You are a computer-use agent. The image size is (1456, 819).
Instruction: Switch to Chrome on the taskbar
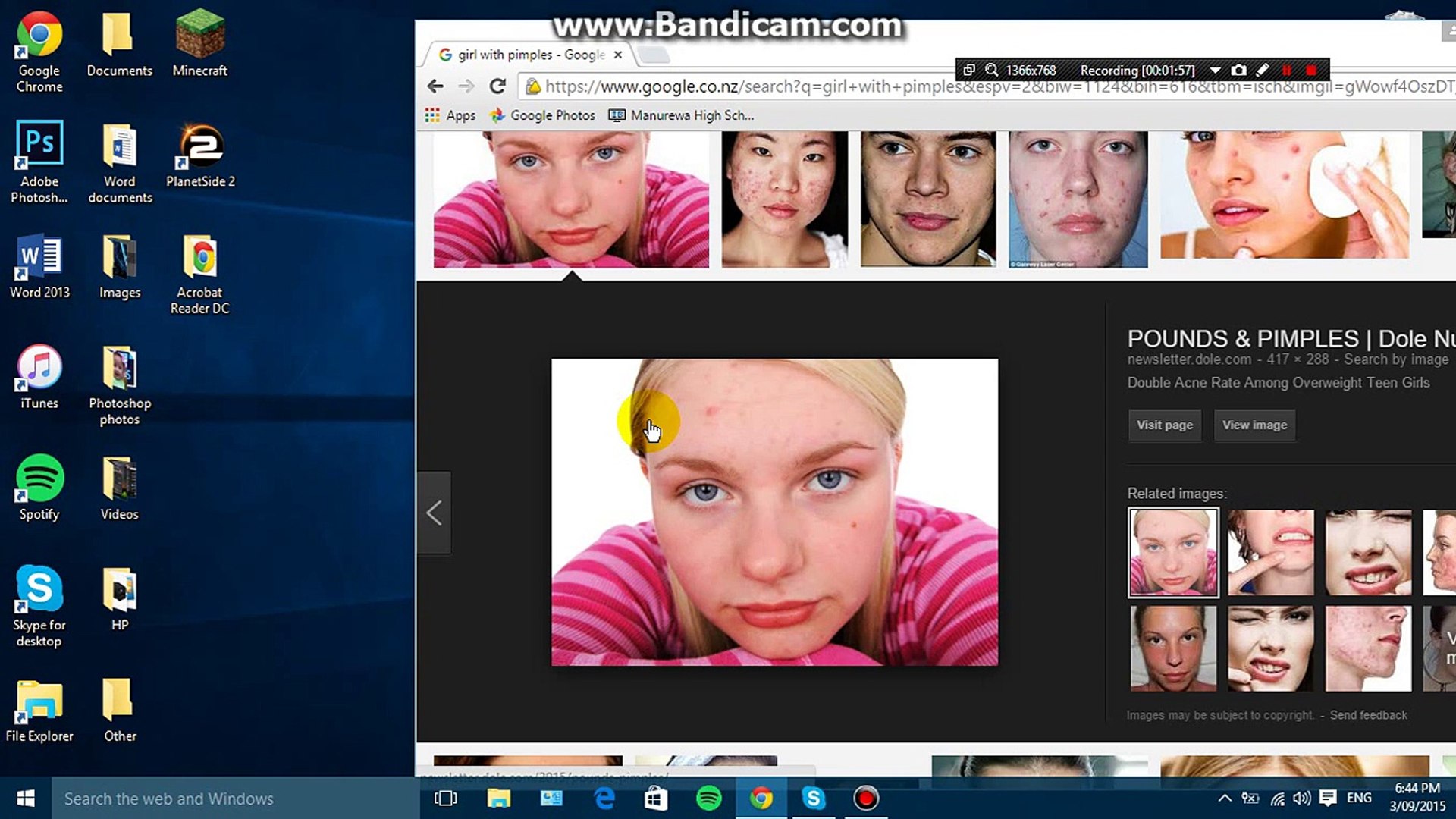click(761, 798)
